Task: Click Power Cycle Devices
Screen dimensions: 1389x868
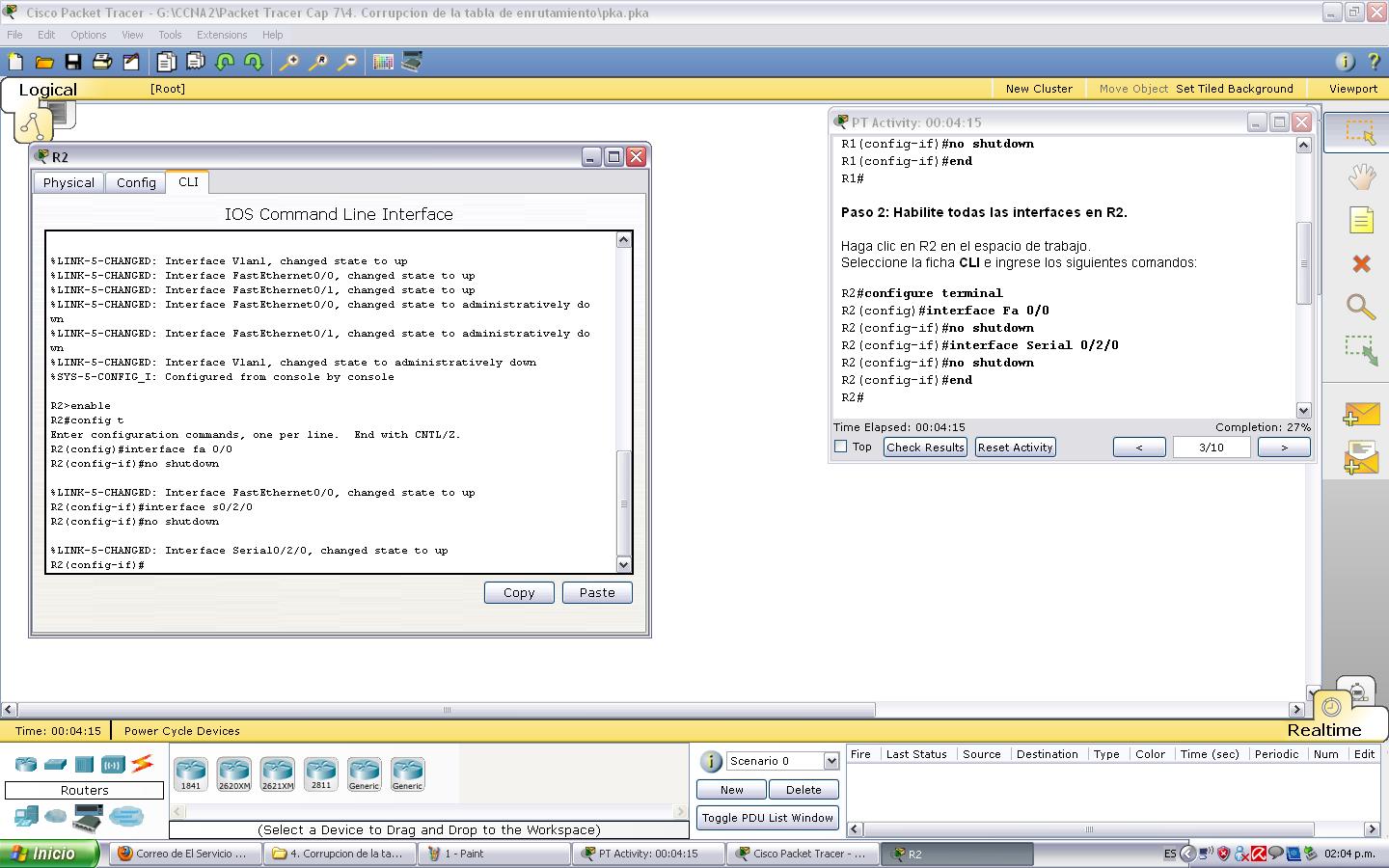Action: [x=181, y=731]
